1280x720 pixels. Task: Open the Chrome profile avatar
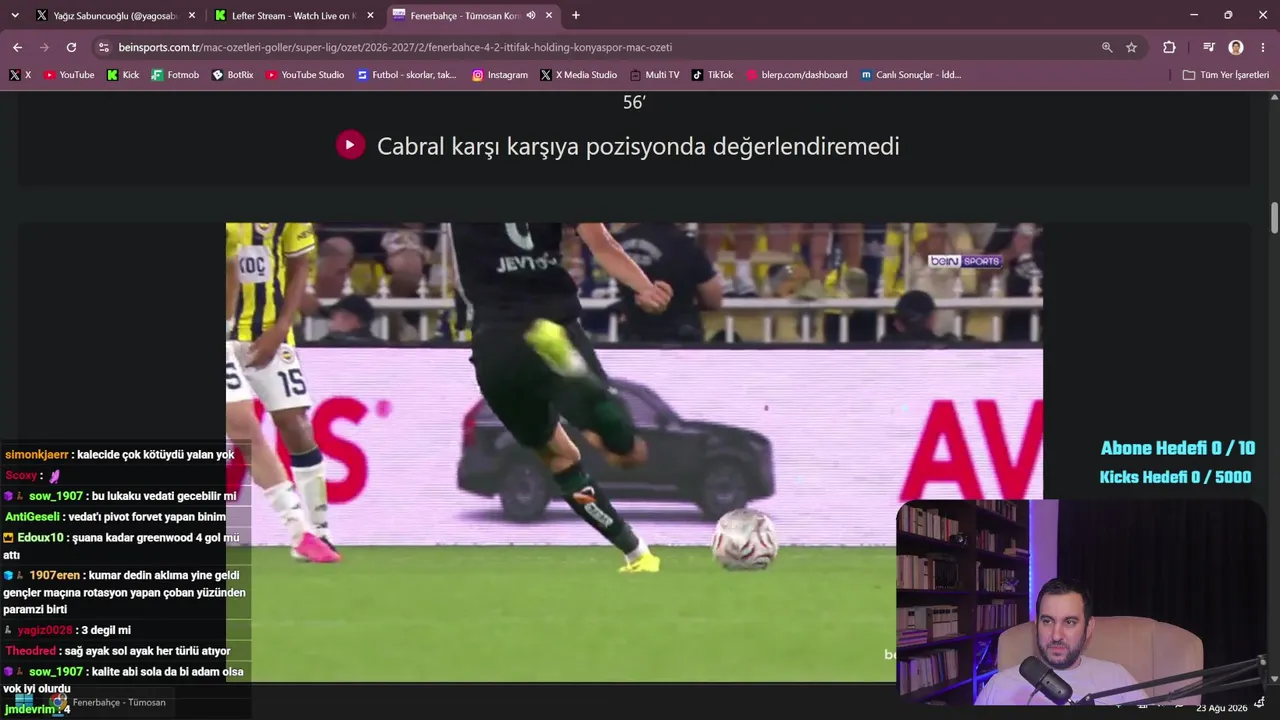pyautogui.click(x=1236, y=47)
